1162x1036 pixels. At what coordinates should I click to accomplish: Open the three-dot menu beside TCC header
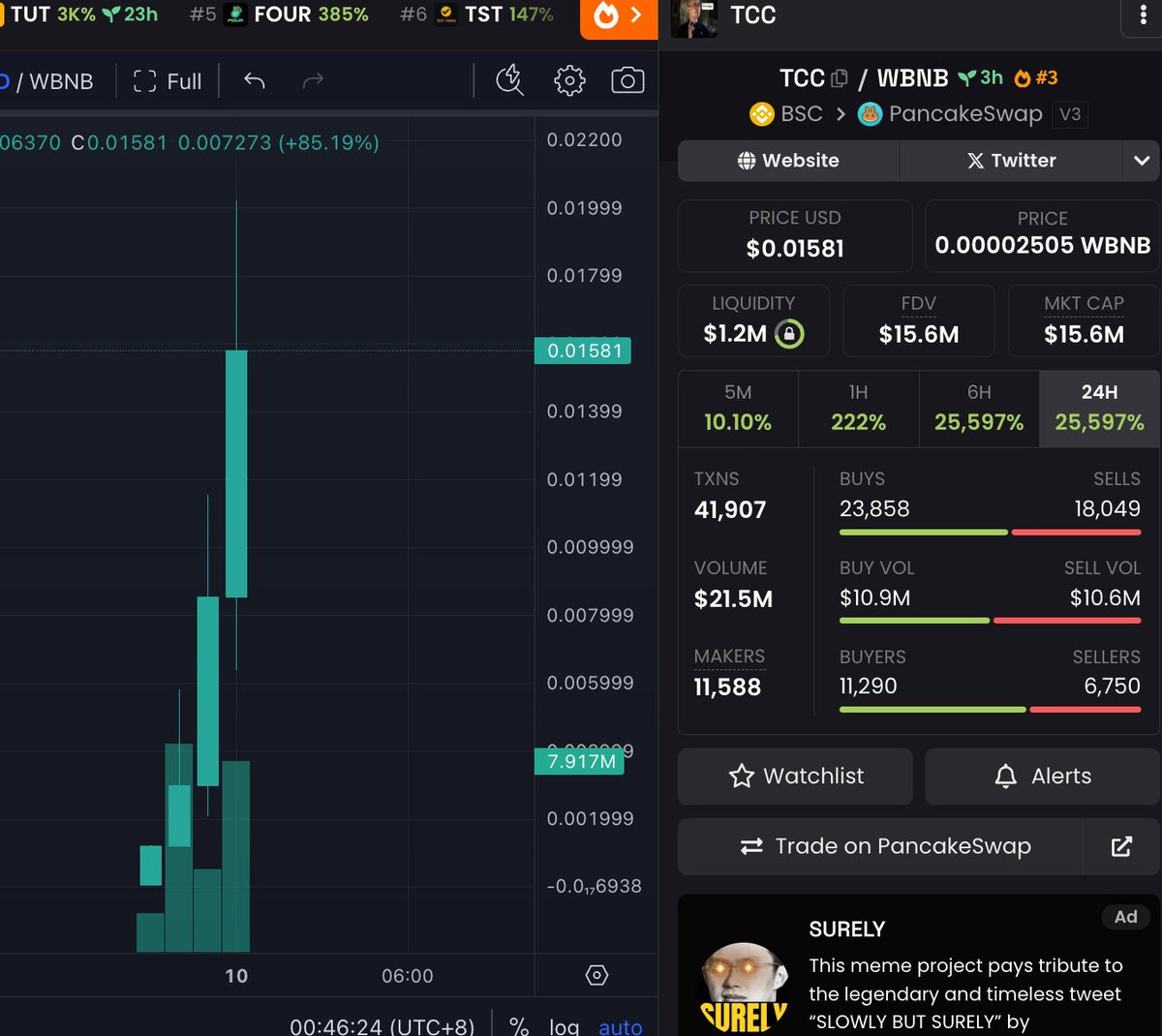[1146, 16]
